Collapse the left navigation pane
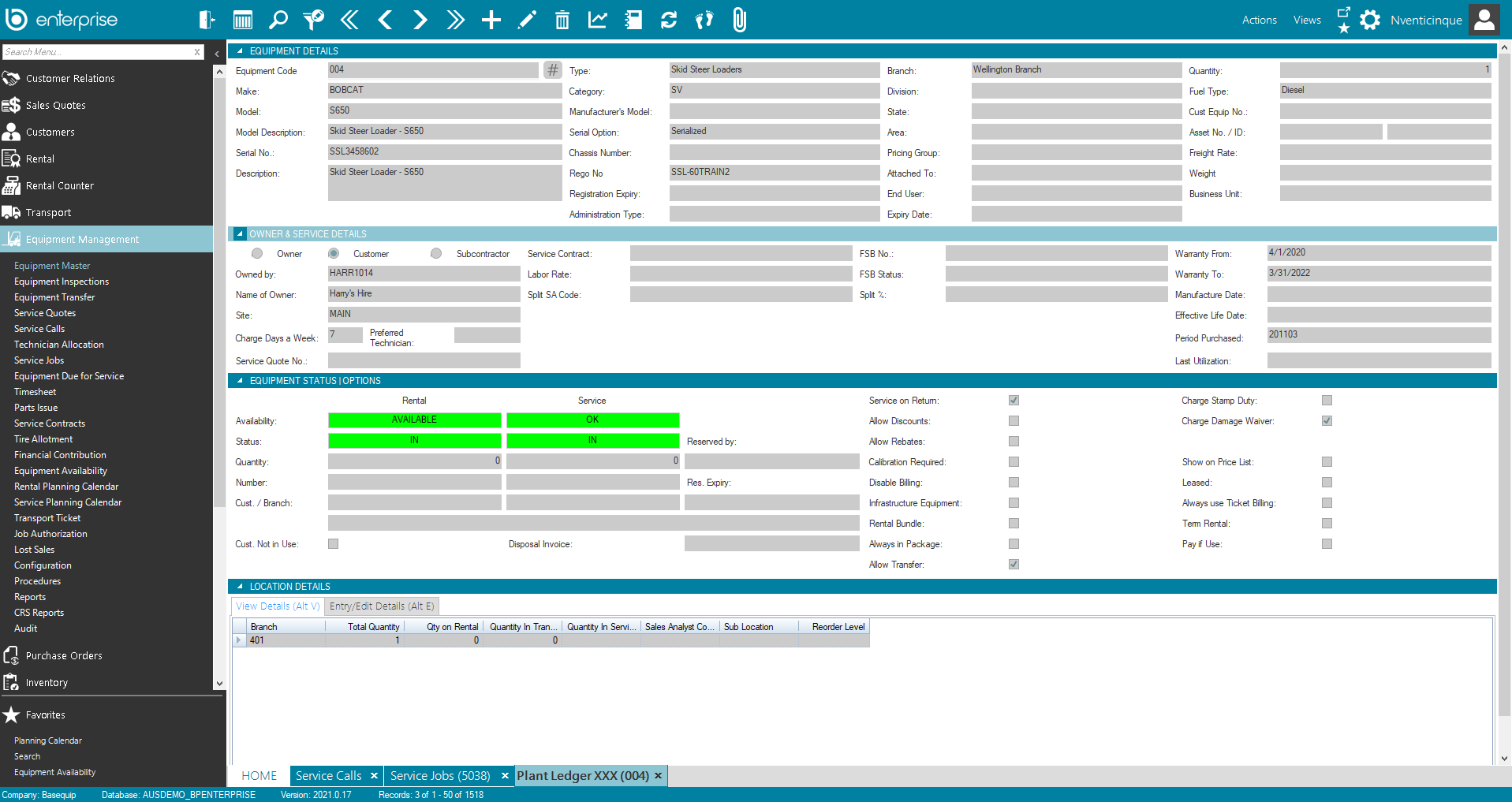The height and width of the screenshot is (802, 1512). tap(218, 54)
